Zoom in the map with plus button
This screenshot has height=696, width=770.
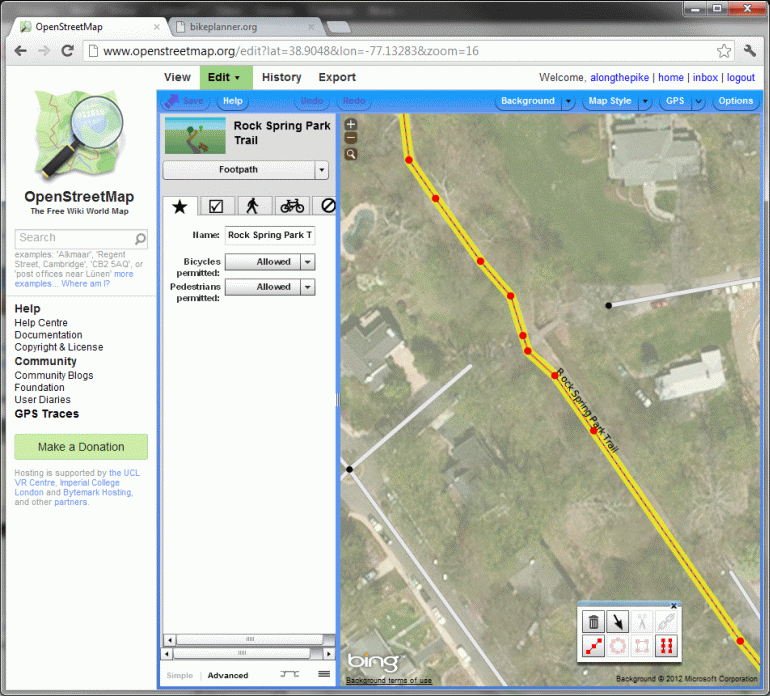coord(351,124)
